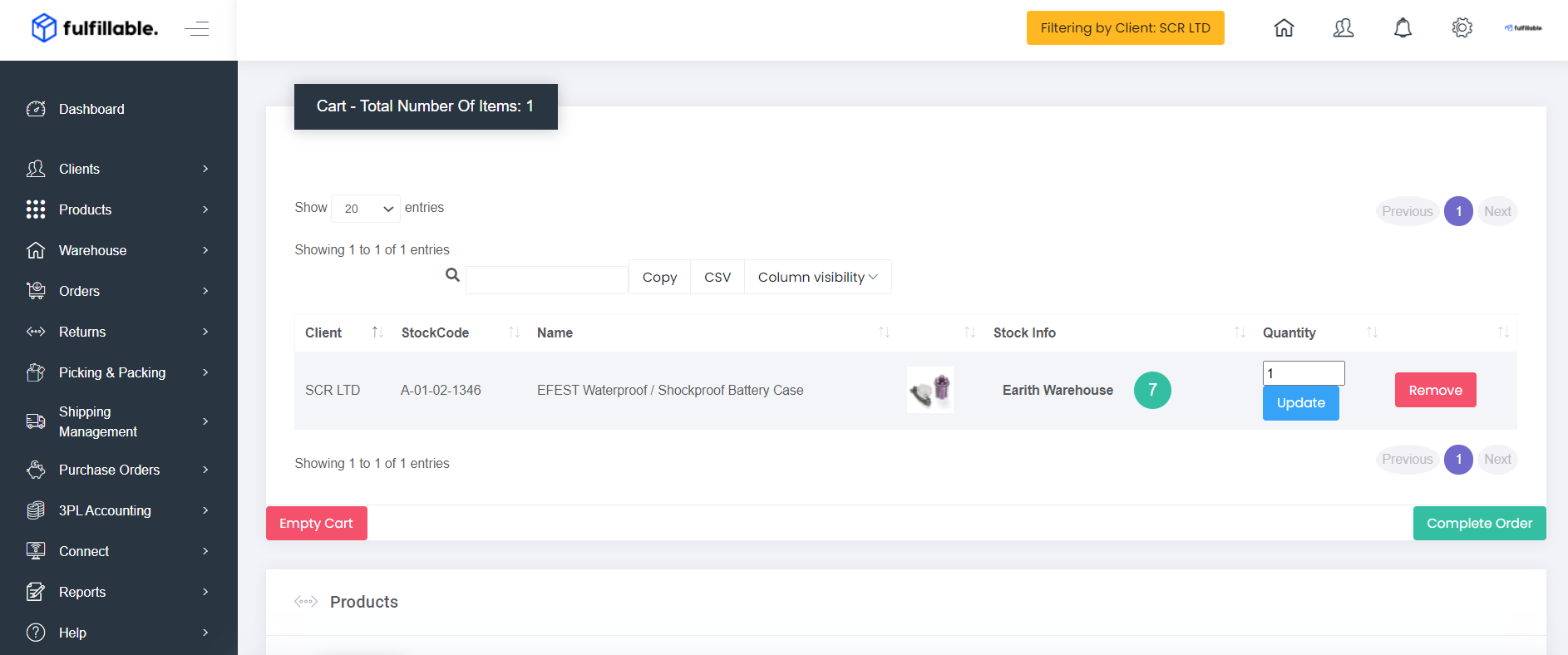Click the Complete Order button
Image resolution: width=1568 pixels, height=655 pixels.
tap(1479, 523)
